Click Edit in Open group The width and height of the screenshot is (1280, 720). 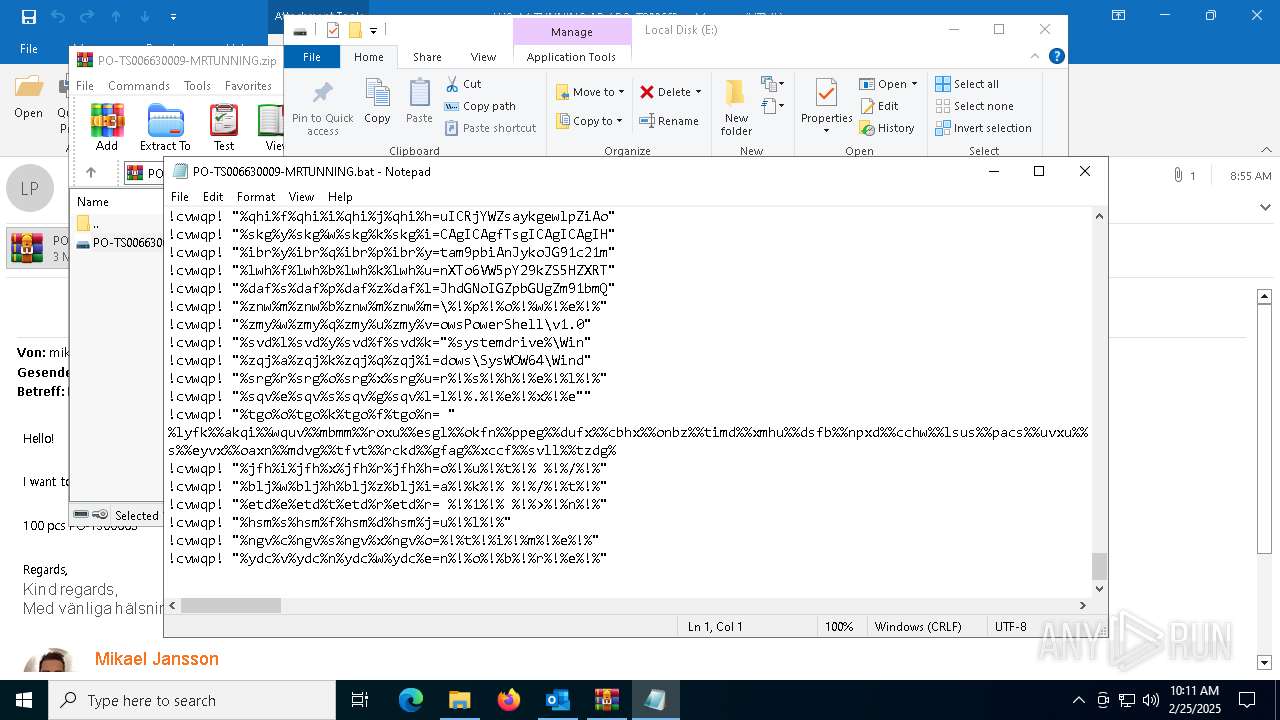[879, 106]
